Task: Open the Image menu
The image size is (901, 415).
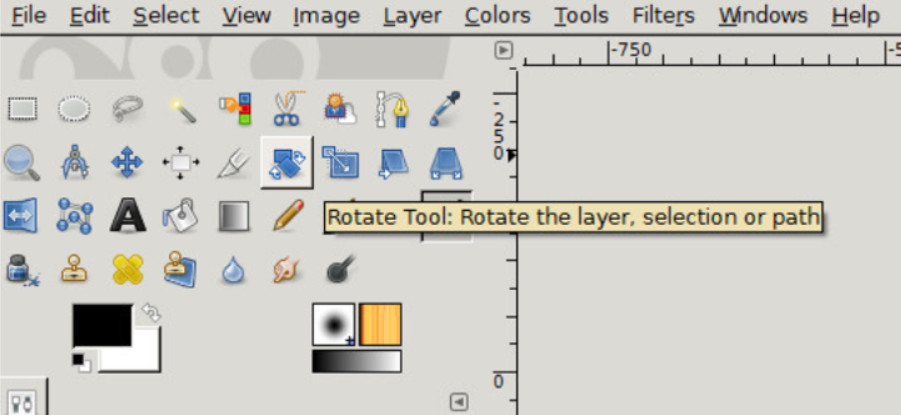Action: (x=326, y=16)
